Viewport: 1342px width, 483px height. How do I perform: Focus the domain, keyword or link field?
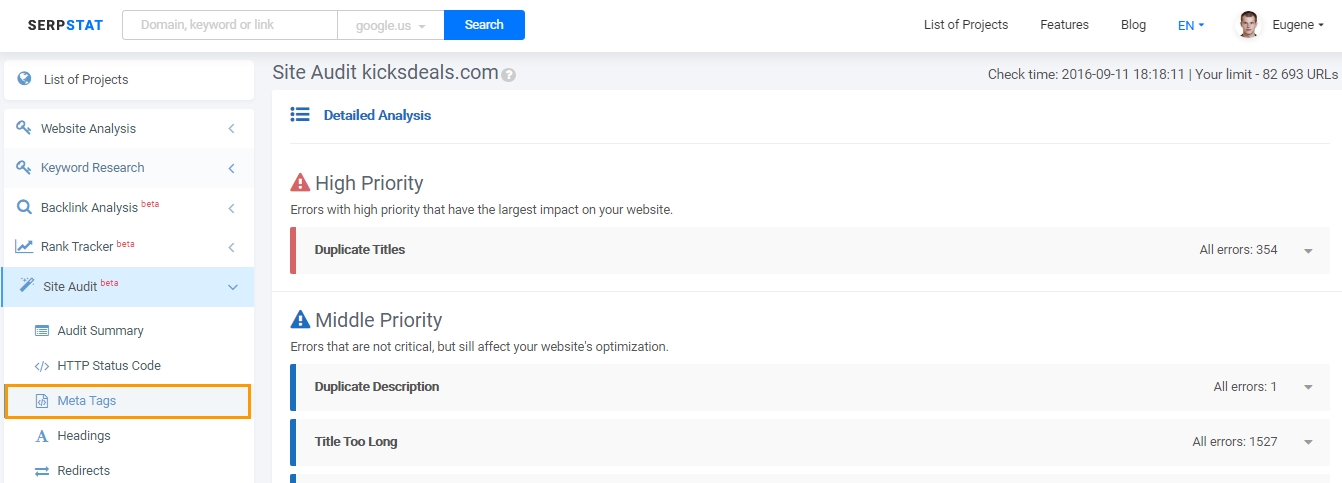(230, 25)
